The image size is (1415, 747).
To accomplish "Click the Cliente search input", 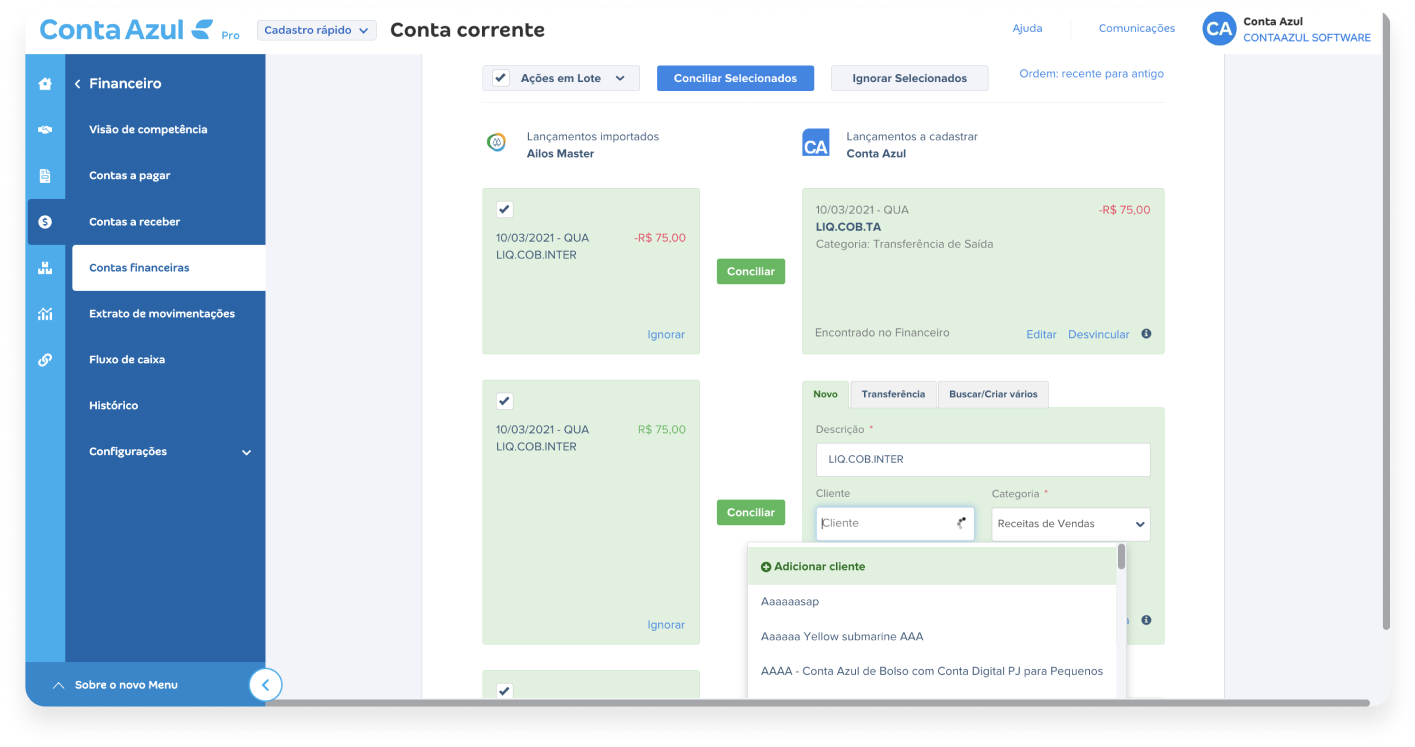I will (x=895, y=524).
